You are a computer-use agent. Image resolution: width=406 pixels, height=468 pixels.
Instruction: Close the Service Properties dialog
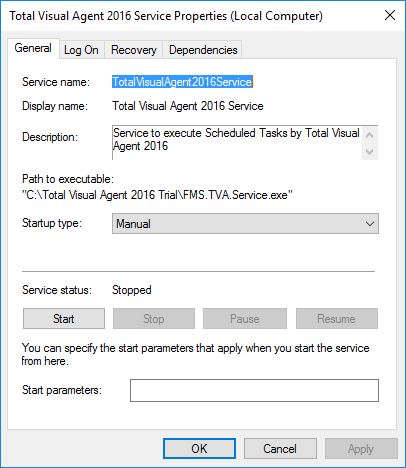390,15
